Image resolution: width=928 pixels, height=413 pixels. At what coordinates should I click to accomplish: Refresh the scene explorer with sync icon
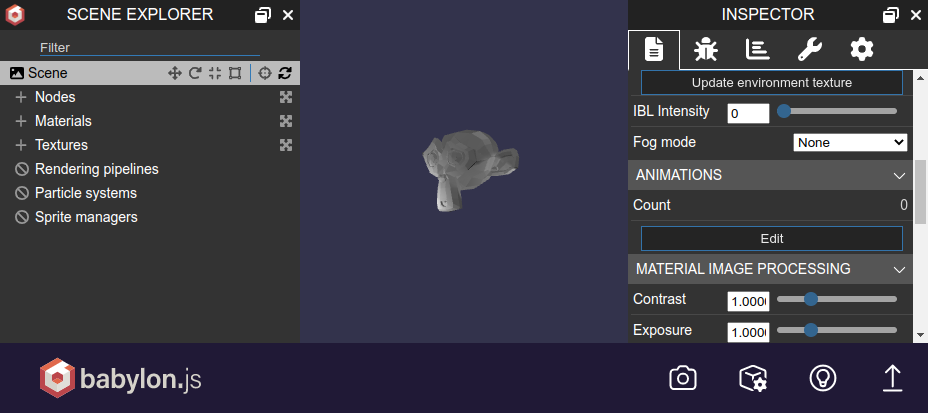(285, 73)
